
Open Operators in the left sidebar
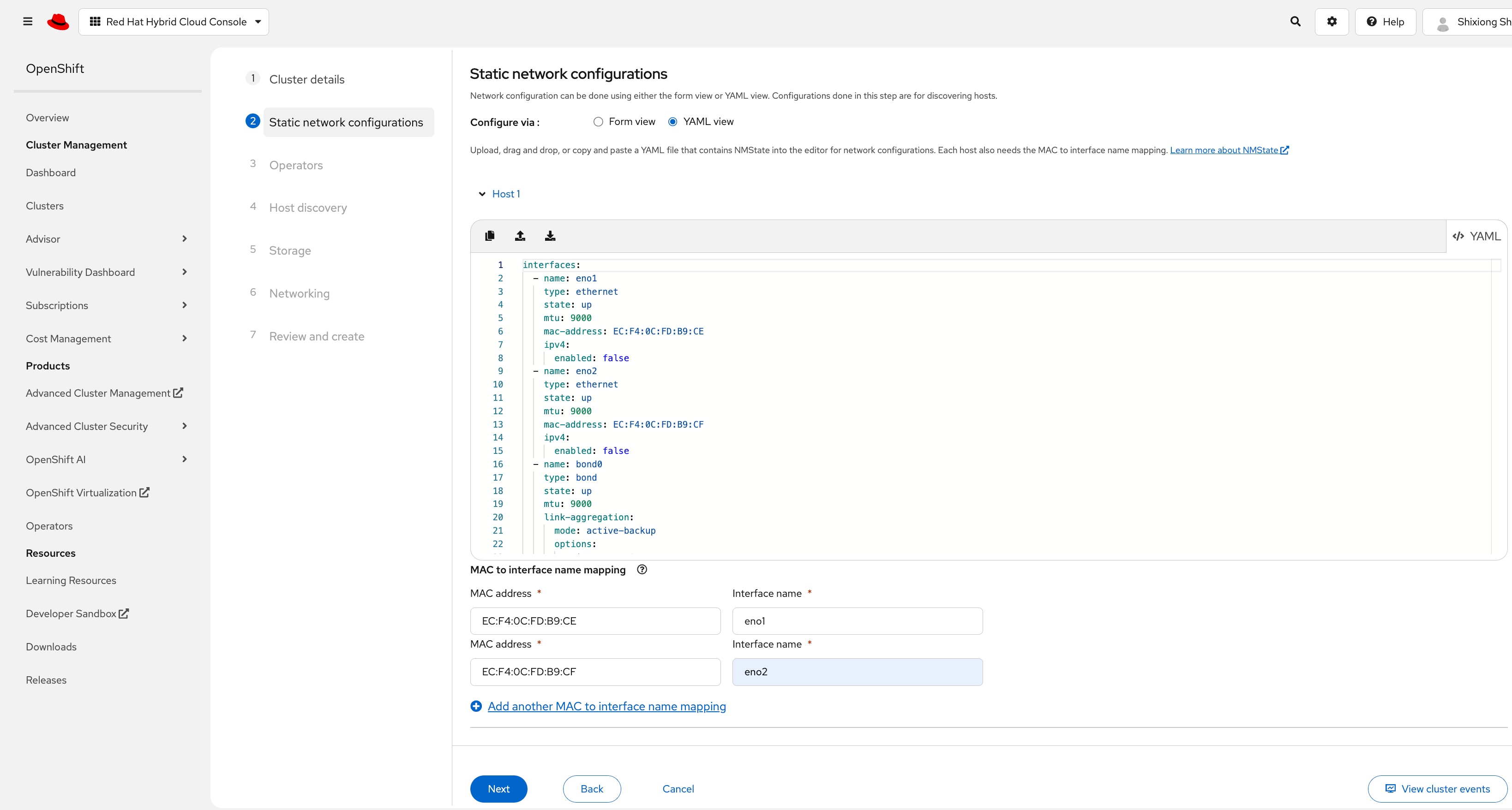(x=49, y=526)
